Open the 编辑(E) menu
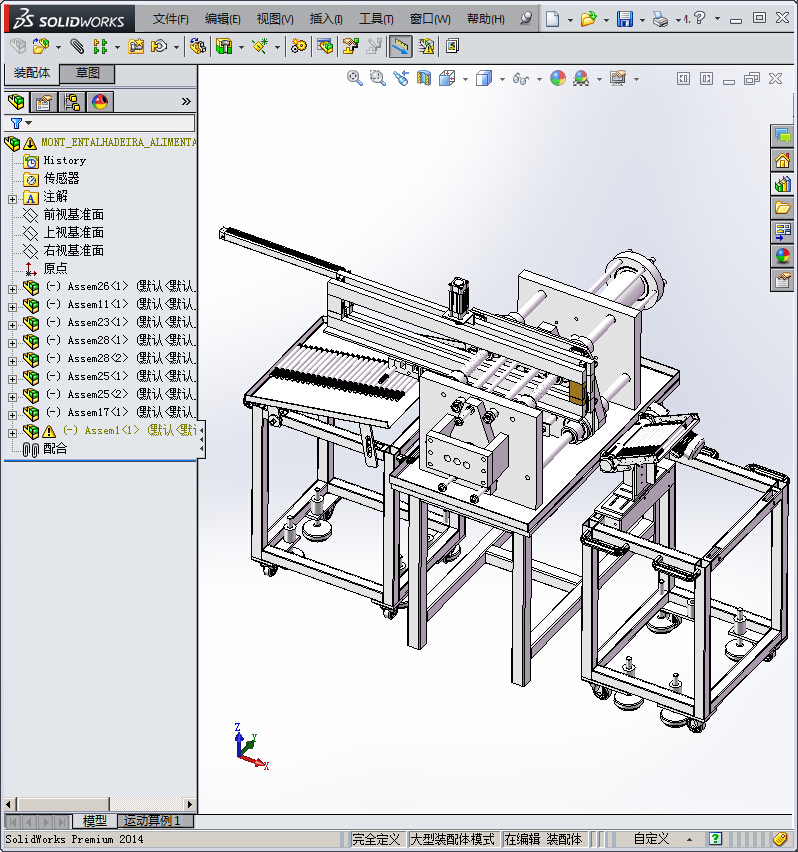798x852 pixels. coord(223,19)
